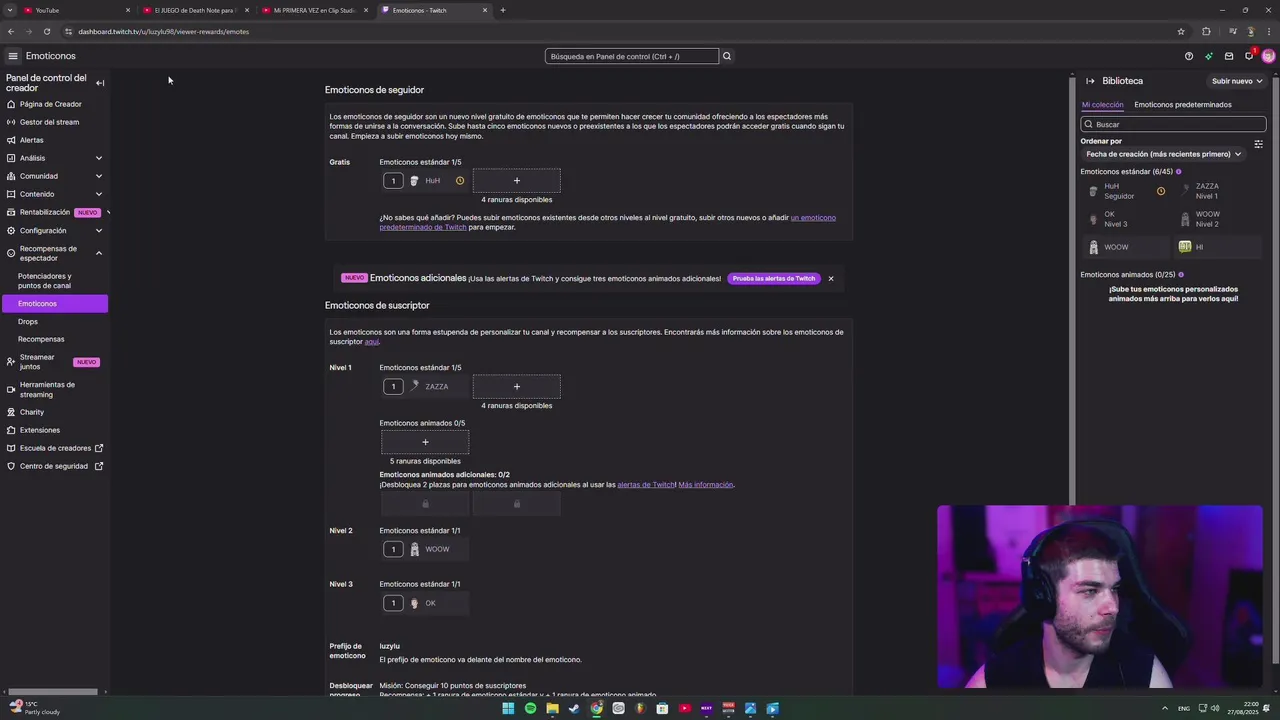Open Spotify from the taskbar
Screen dimensions: 1280x720
pyautogui.click(x=530, y=708)
